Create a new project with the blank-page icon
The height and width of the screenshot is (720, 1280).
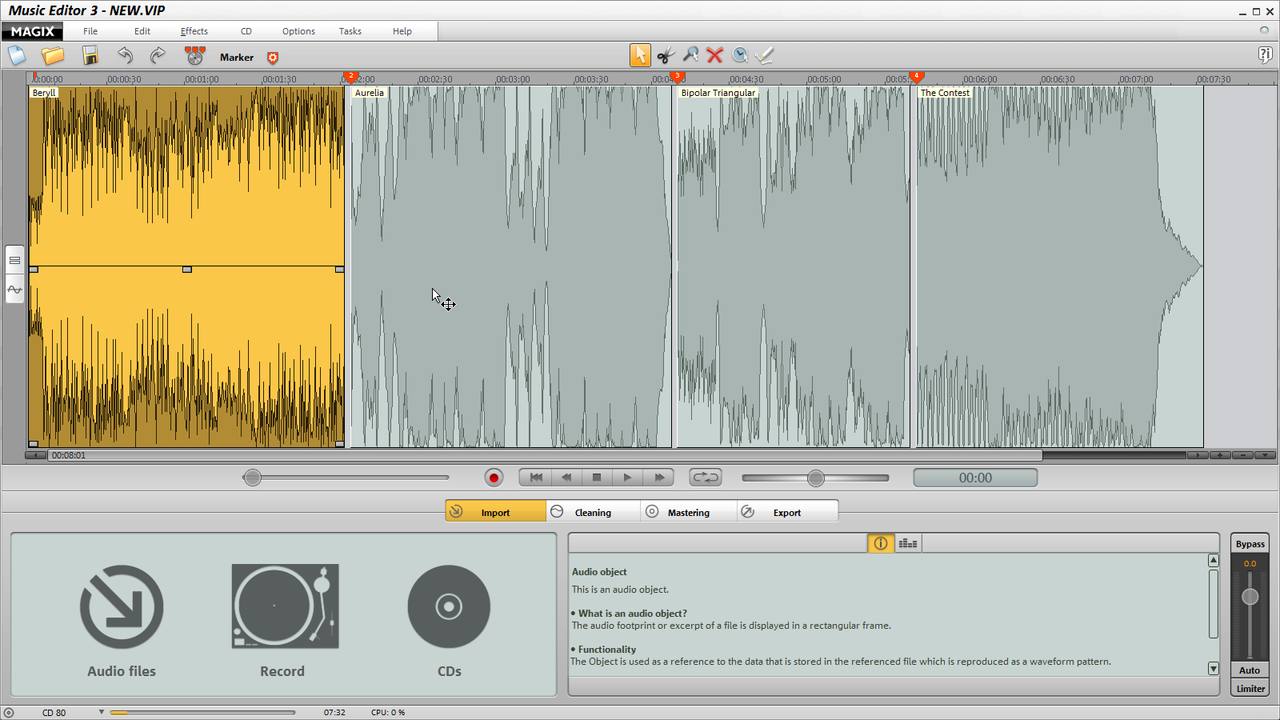(17, 56)
